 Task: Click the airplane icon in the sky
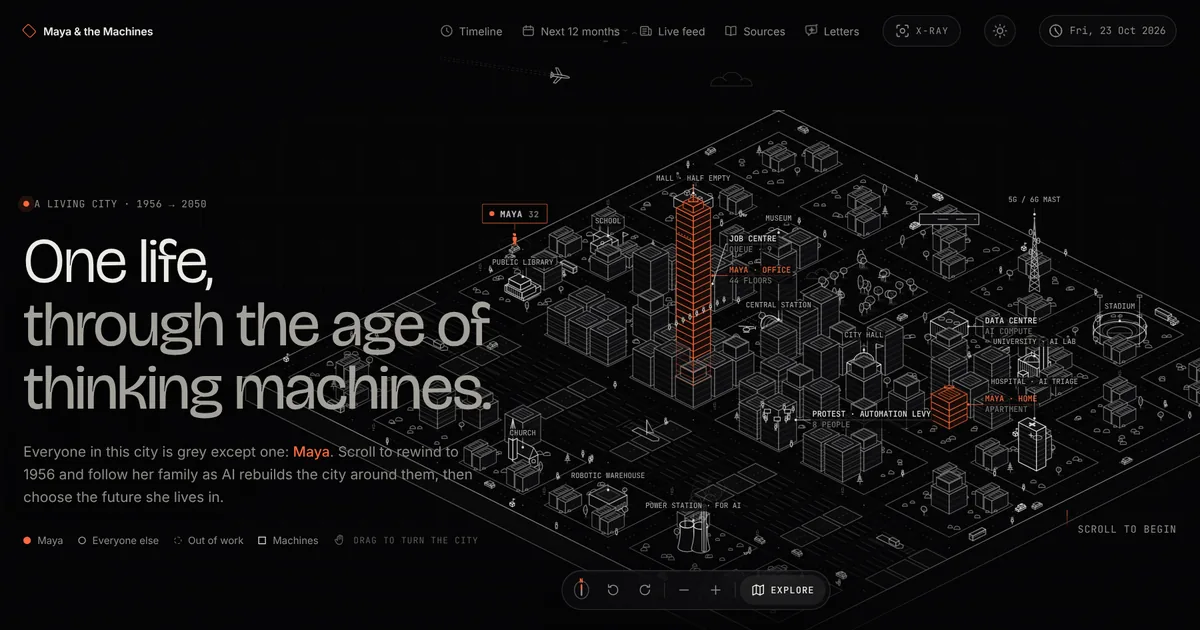tap(560, 75)
